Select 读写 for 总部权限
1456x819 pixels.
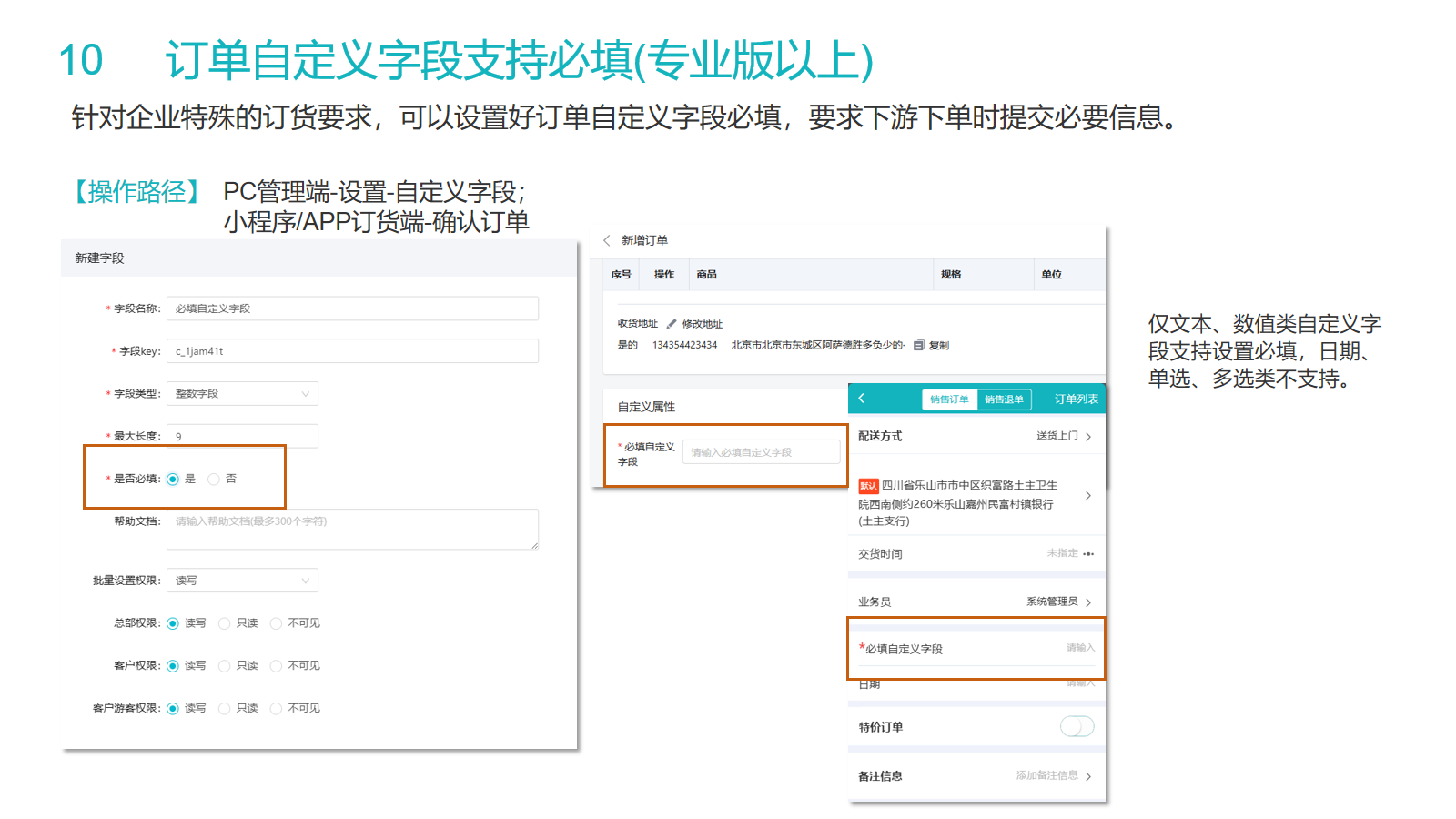[x=173, y=623]
